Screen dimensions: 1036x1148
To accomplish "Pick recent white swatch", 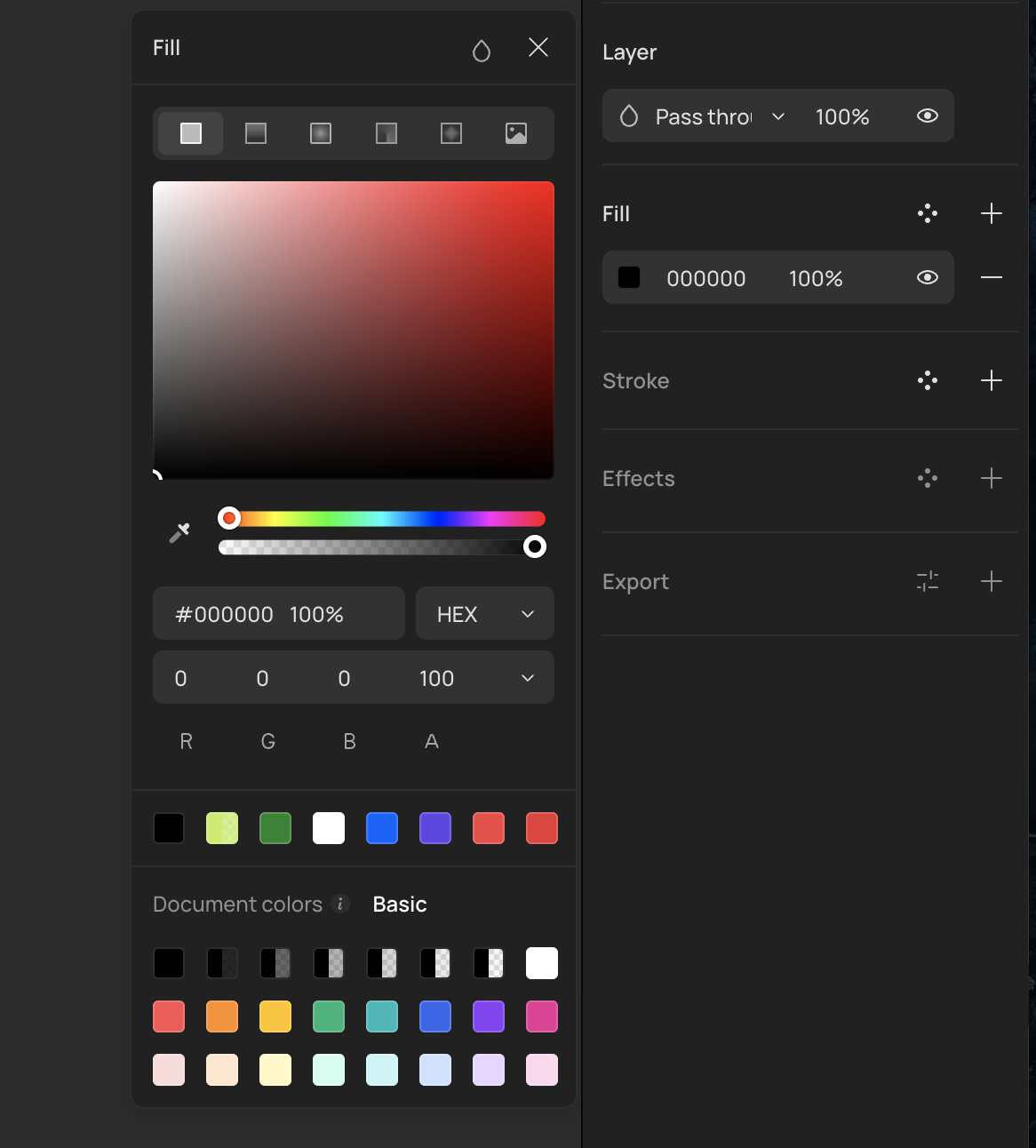I will (329, 828).
